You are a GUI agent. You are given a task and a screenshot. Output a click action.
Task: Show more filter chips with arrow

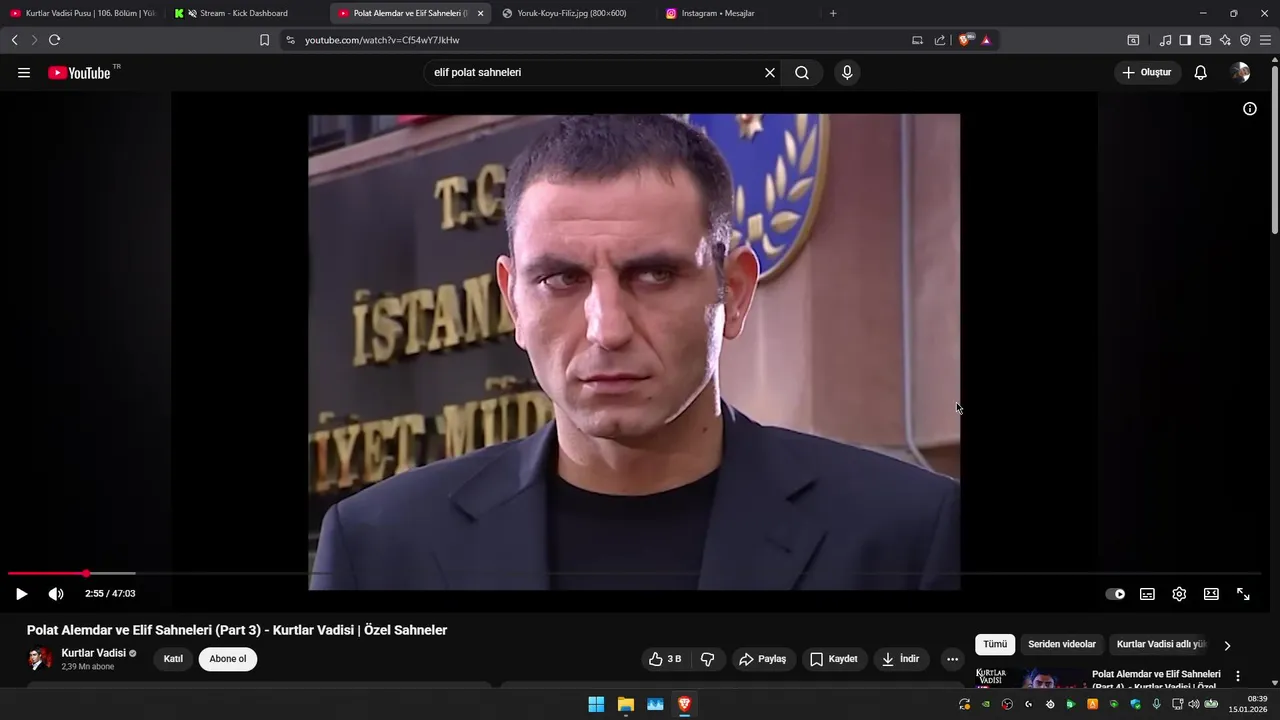point(1227,645)
